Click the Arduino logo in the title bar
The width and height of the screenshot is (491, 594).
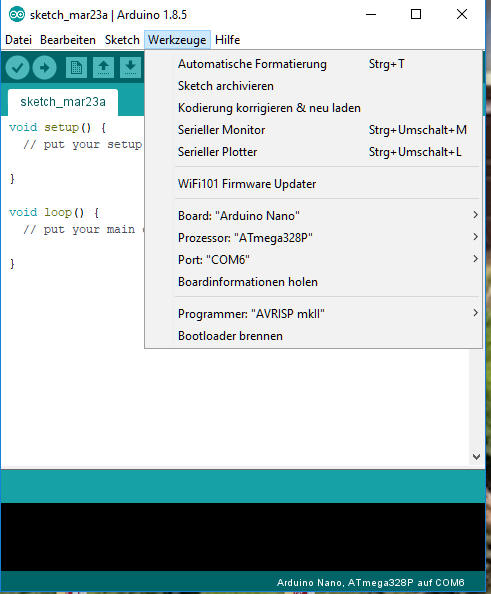point(17,15)
